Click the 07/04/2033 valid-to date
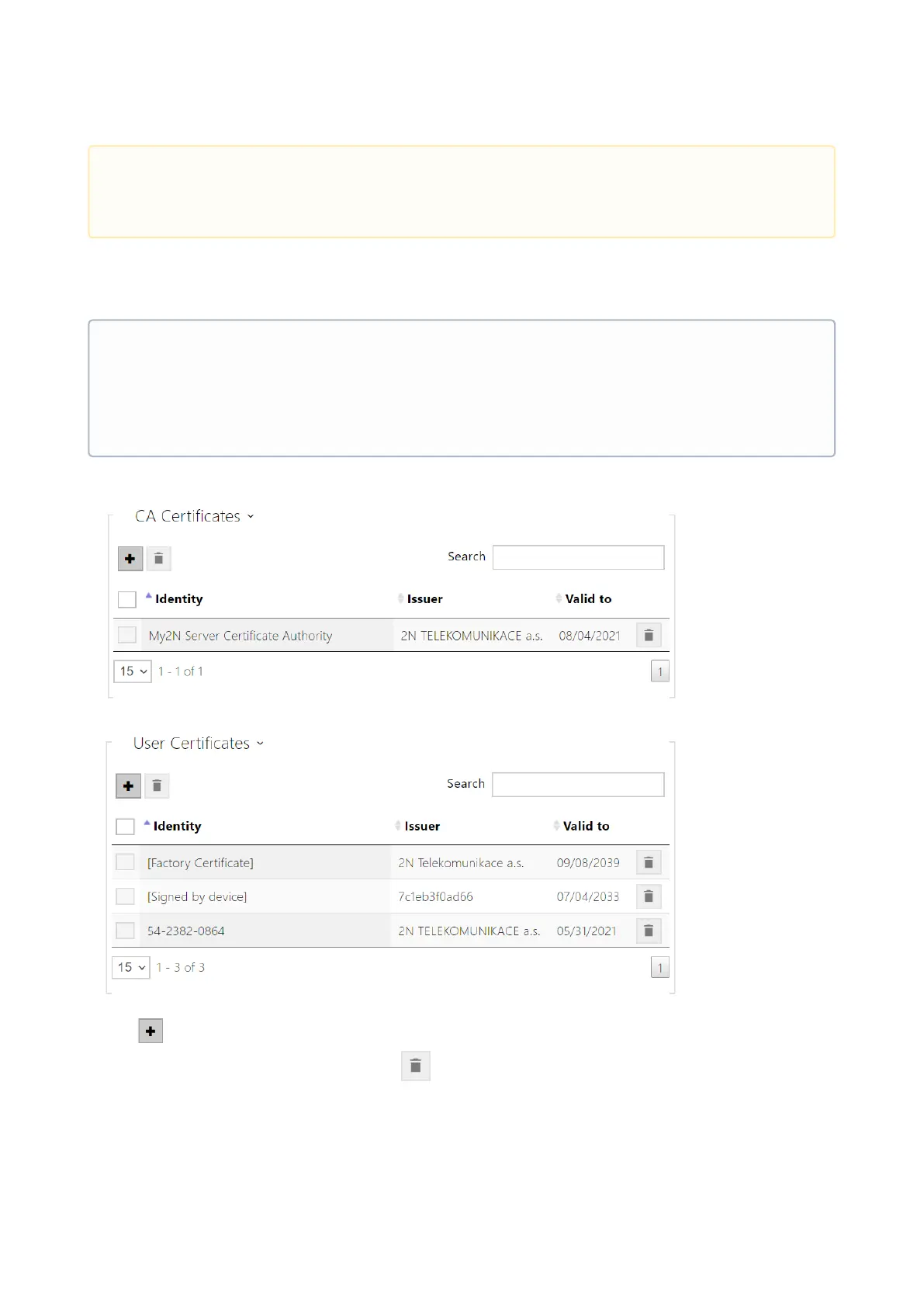The height and width of the screenshot is (1307, 924). coord(588,896)
